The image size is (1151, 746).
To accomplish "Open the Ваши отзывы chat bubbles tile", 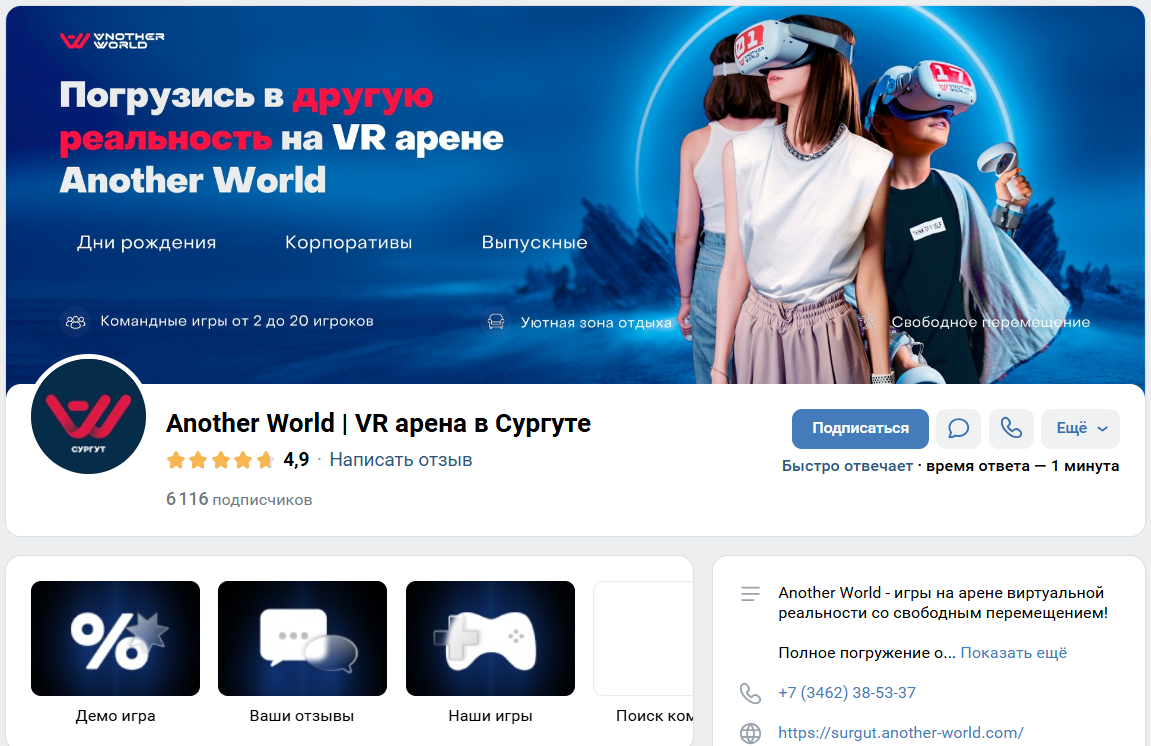I will (x=302, y=638).
